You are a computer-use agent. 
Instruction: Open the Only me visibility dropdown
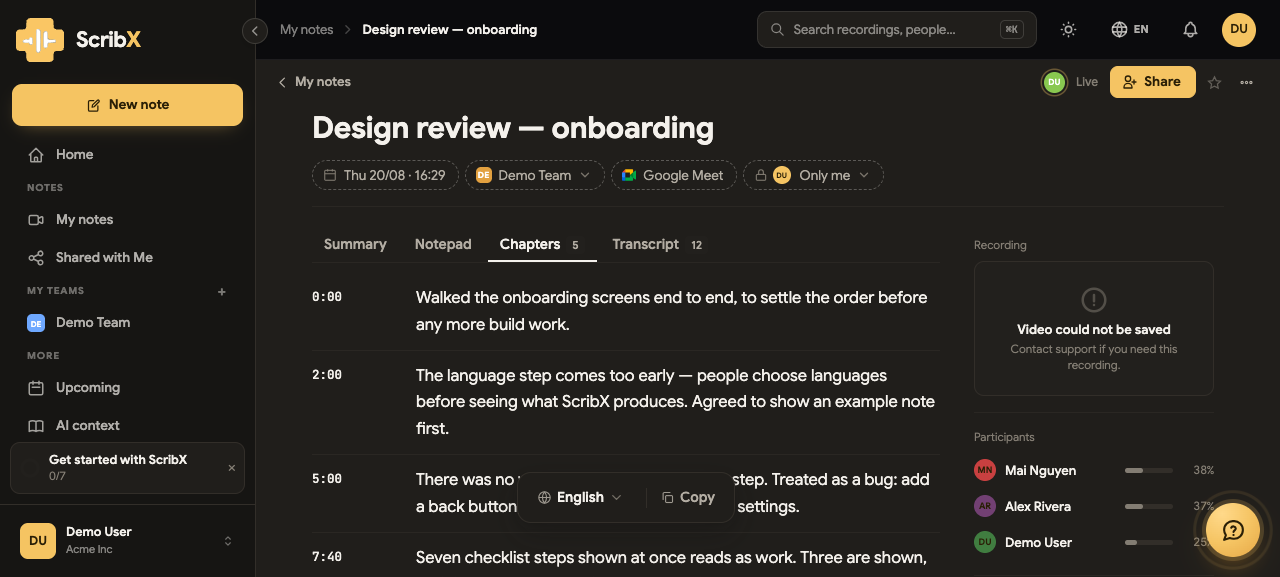tap(813, 175)
